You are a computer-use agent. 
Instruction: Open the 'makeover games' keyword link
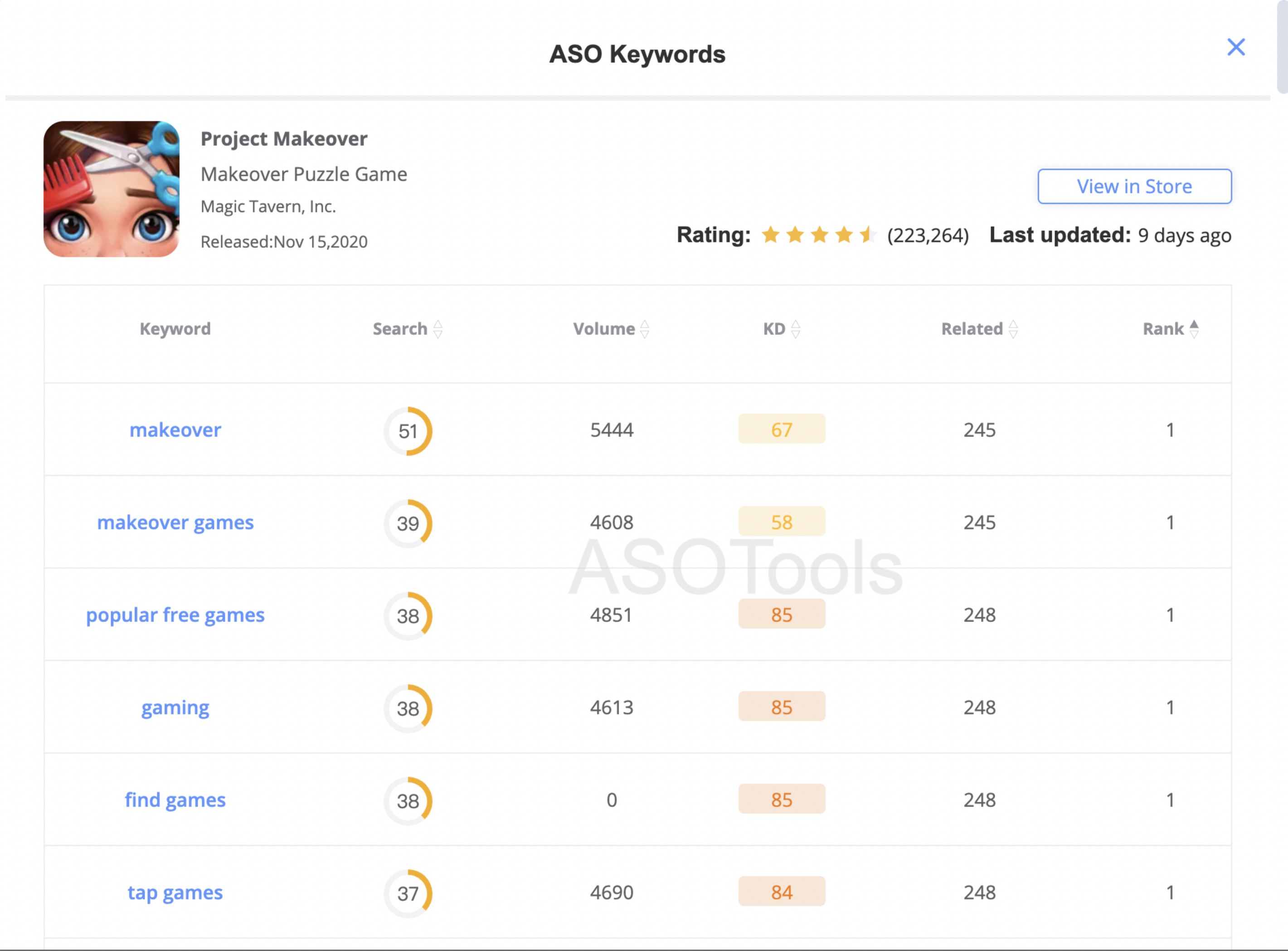pyautogui.click(x=175, y=523)
